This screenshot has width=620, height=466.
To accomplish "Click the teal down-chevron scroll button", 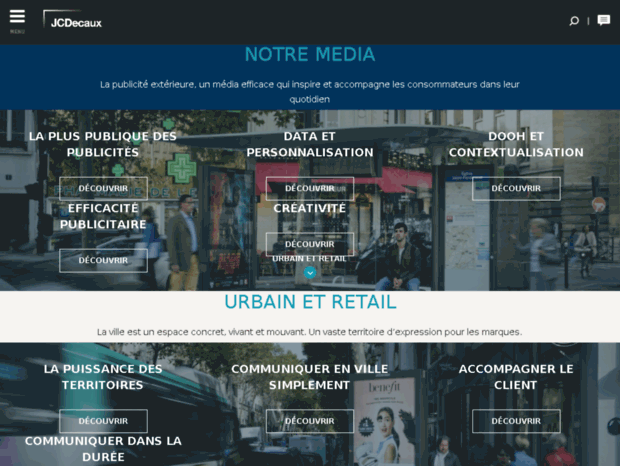I will 310,272.
